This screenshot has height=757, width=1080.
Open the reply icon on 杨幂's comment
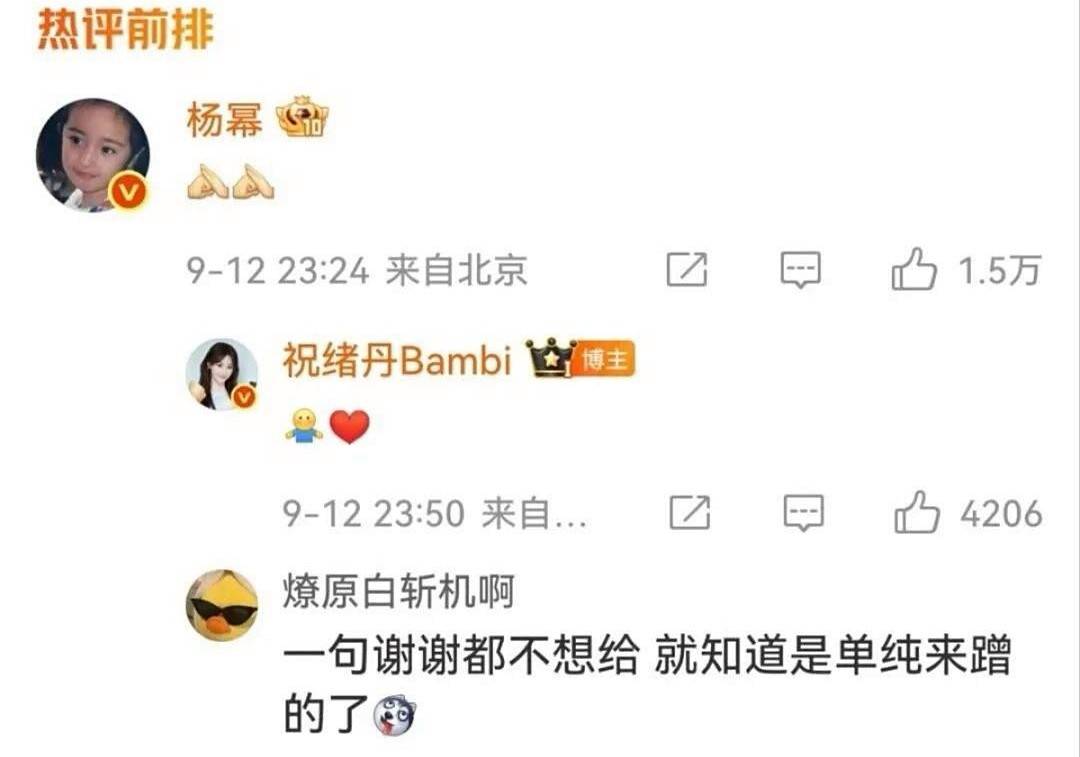click(x=800, y=269)
